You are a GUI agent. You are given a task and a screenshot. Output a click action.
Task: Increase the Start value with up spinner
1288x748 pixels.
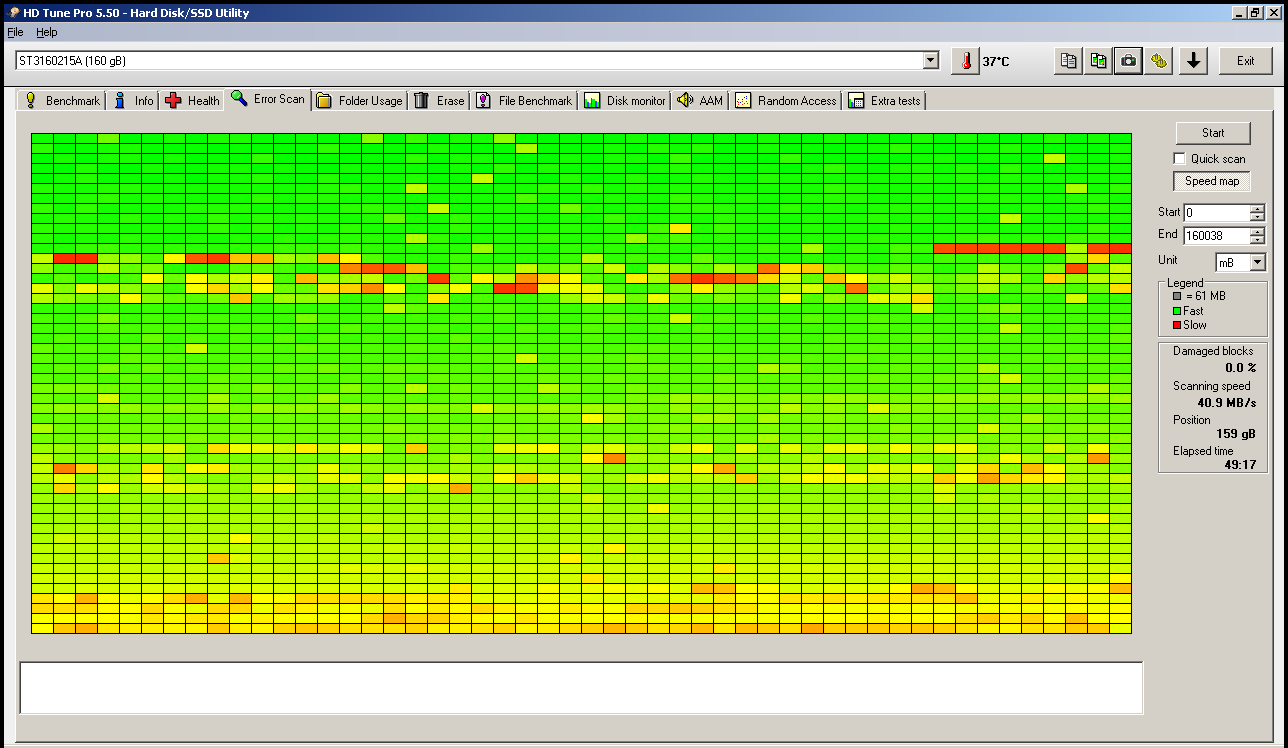1257,209
